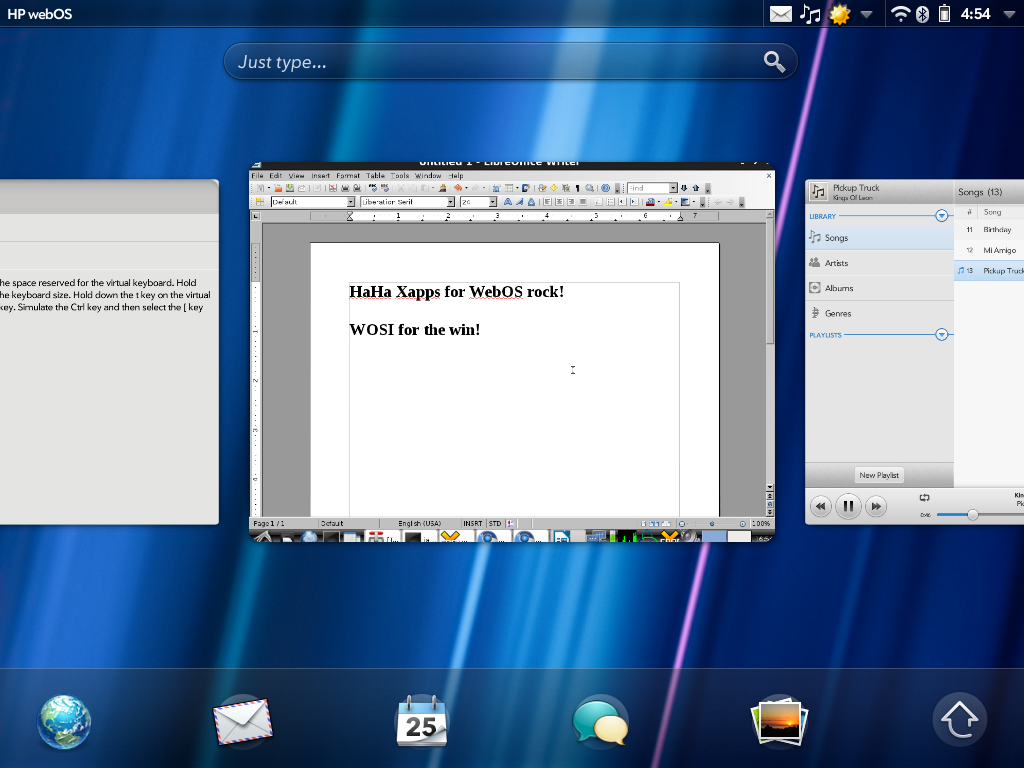This screenshot has height=768, width=1024.
Task: Open the Messaging app in the dock
Action: [x=600, y=722]
